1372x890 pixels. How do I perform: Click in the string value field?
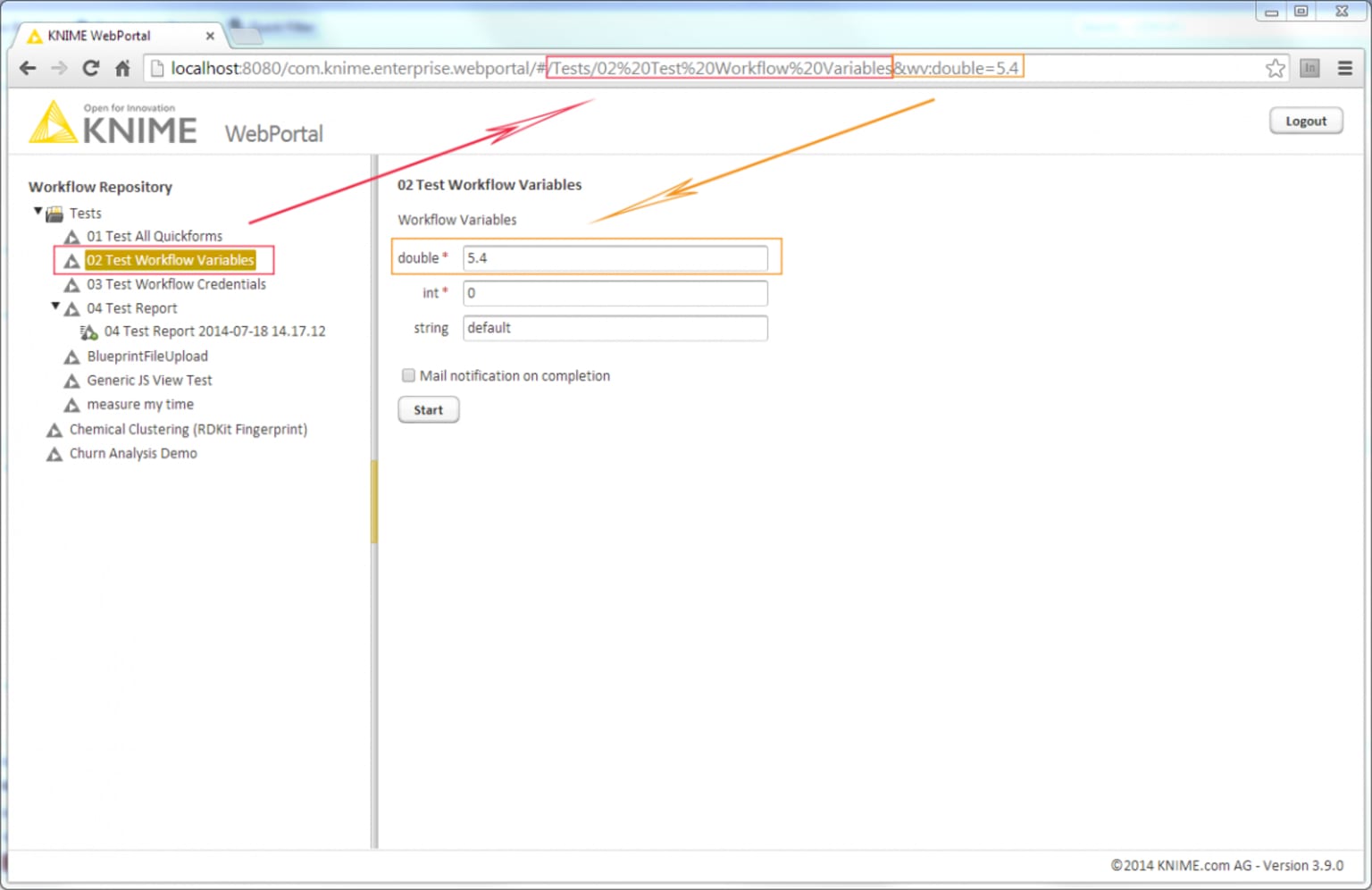click(615, 328)
